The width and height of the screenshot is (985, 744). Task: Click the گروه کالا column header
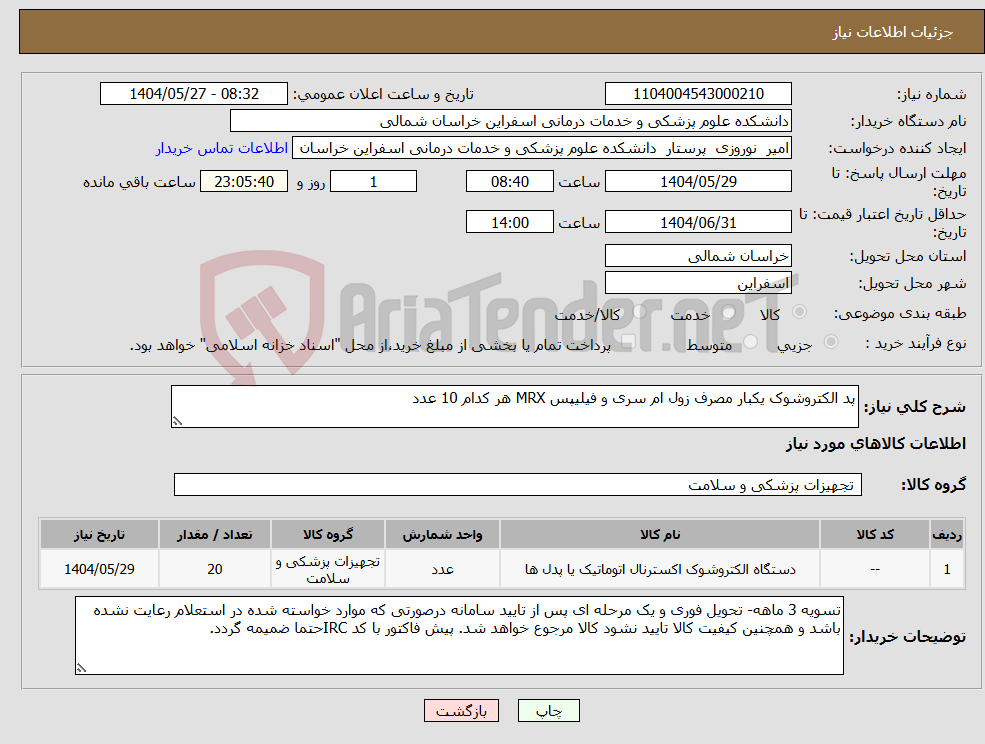point(328,535)
